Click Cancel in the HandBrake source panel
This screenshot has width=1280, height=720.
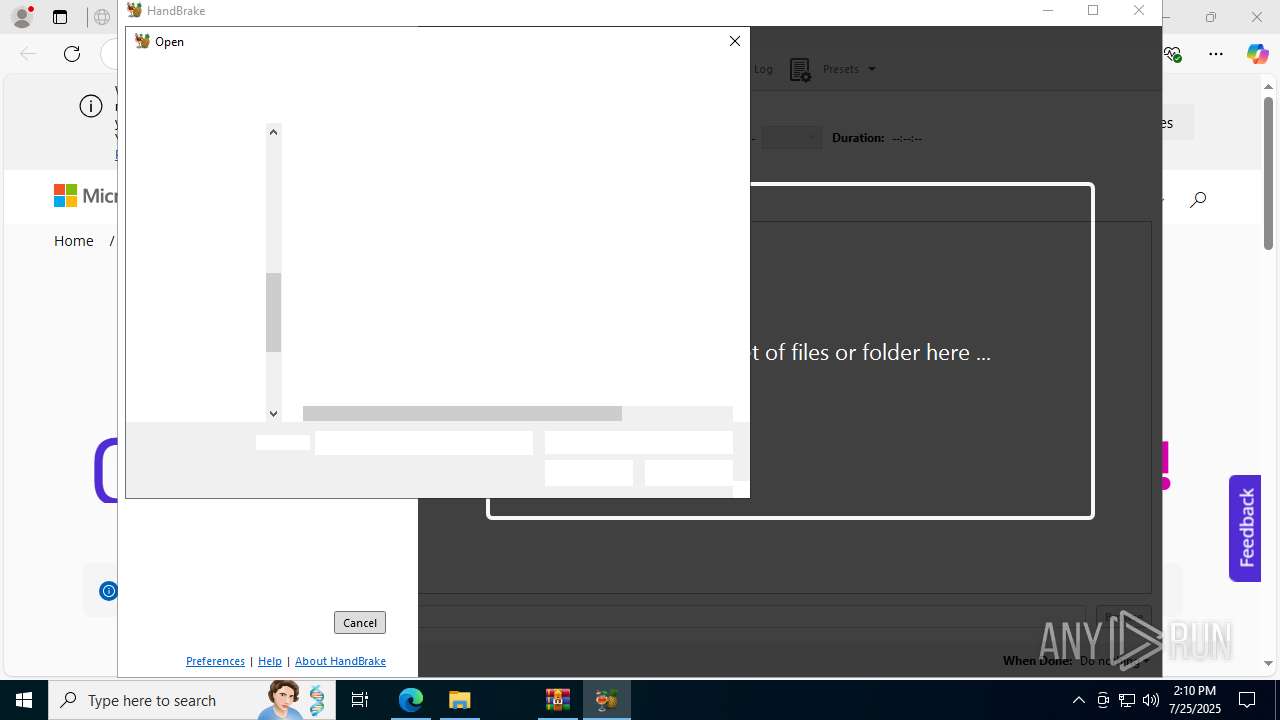pyautogui.click(x=360, y=622)
